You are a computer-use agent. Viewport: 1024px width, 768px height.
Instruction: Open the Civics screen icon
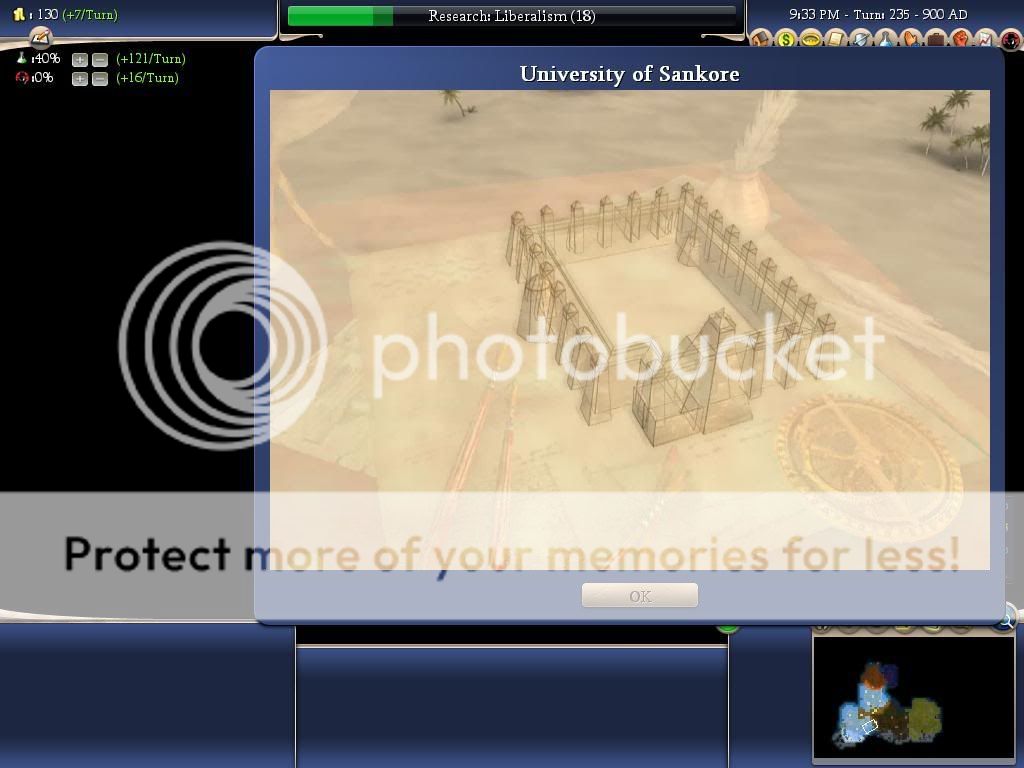pos(811,40)
